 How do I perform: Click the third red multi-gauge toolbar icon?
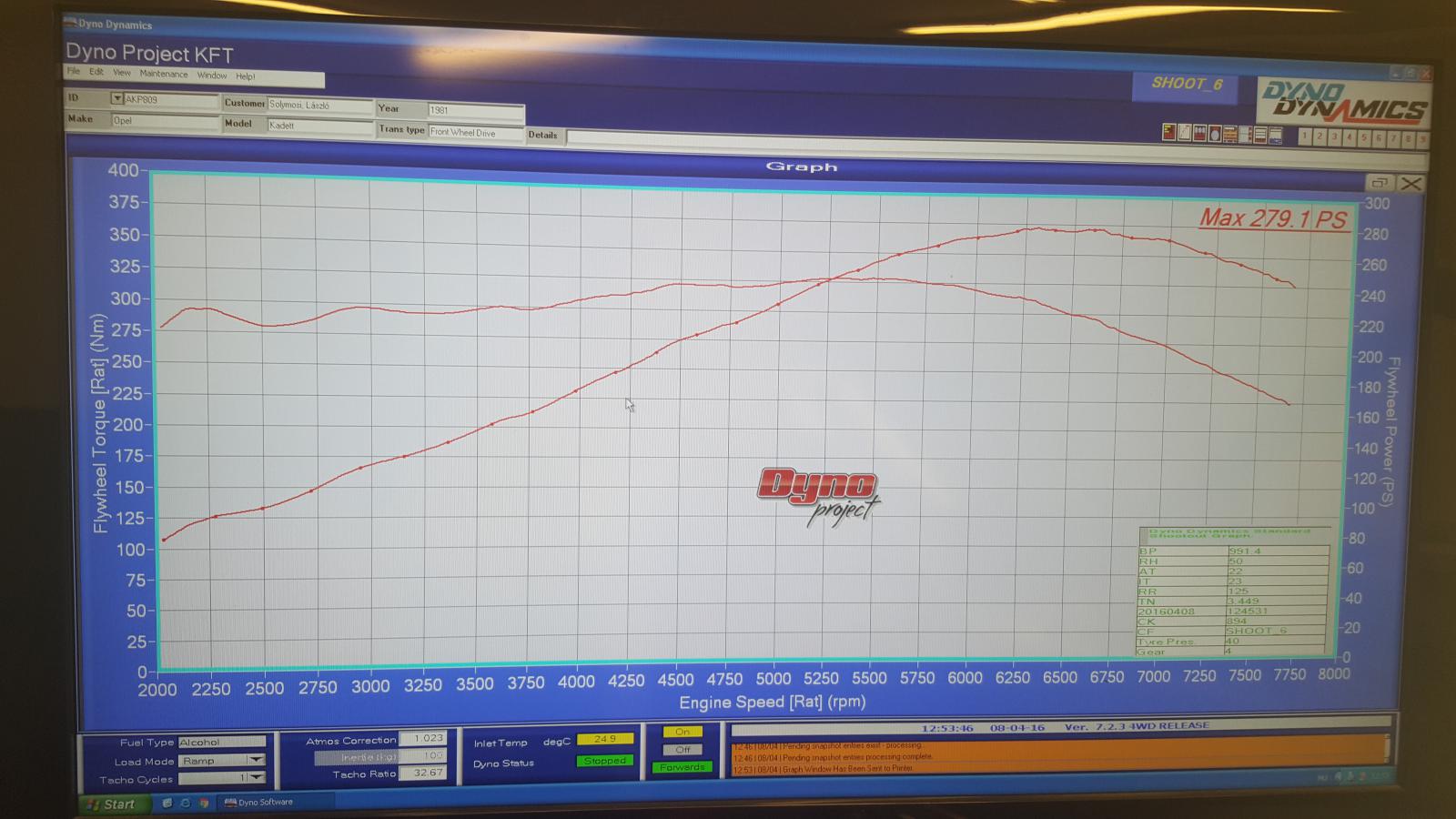click(1199, 134)
